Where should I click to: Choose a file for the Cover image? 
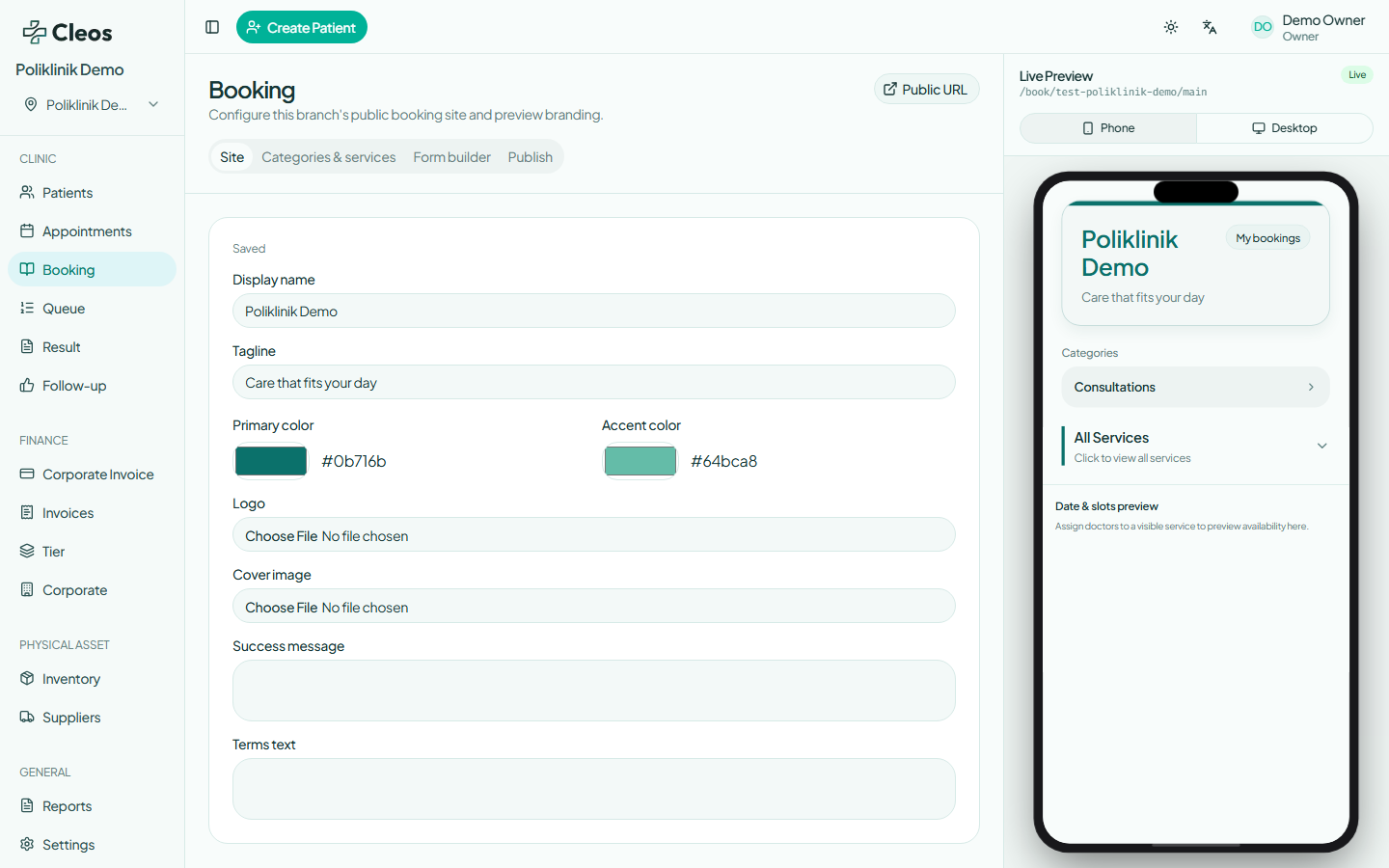[594, 607]
